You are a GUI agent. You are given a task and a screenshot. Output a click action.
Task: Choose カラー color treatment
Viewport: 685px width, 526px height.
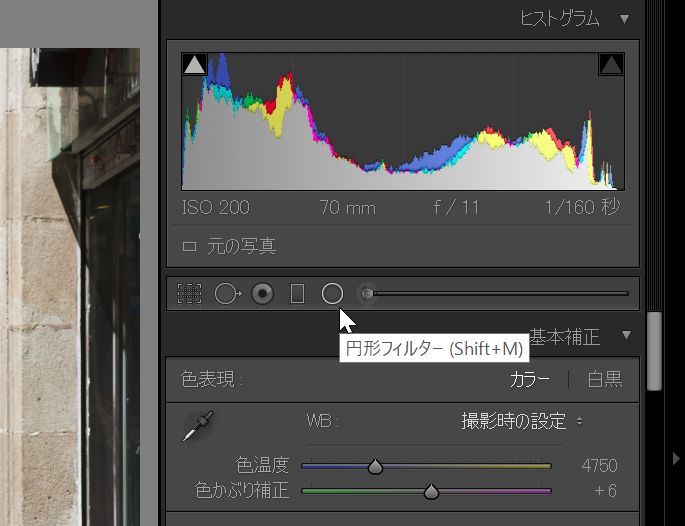coord(529,379)
